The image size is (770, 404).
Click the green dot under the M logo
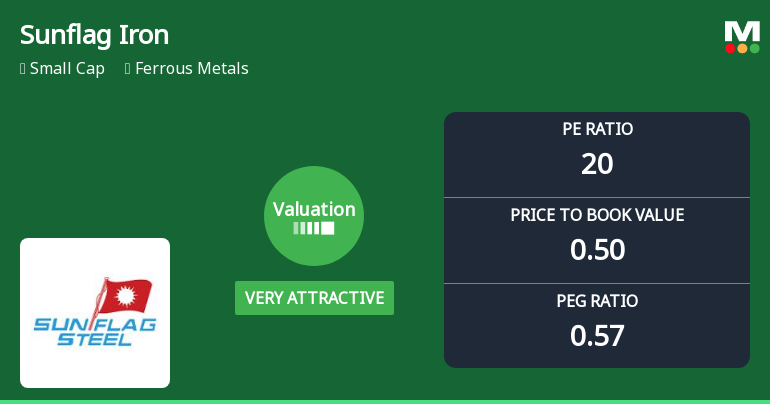pos(754,48)
